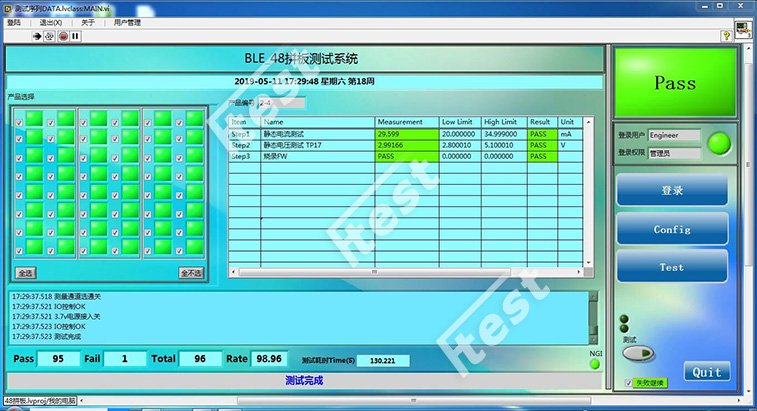Open the 退出(X) menu
757x411 pixels.
(x=50, y=21)
